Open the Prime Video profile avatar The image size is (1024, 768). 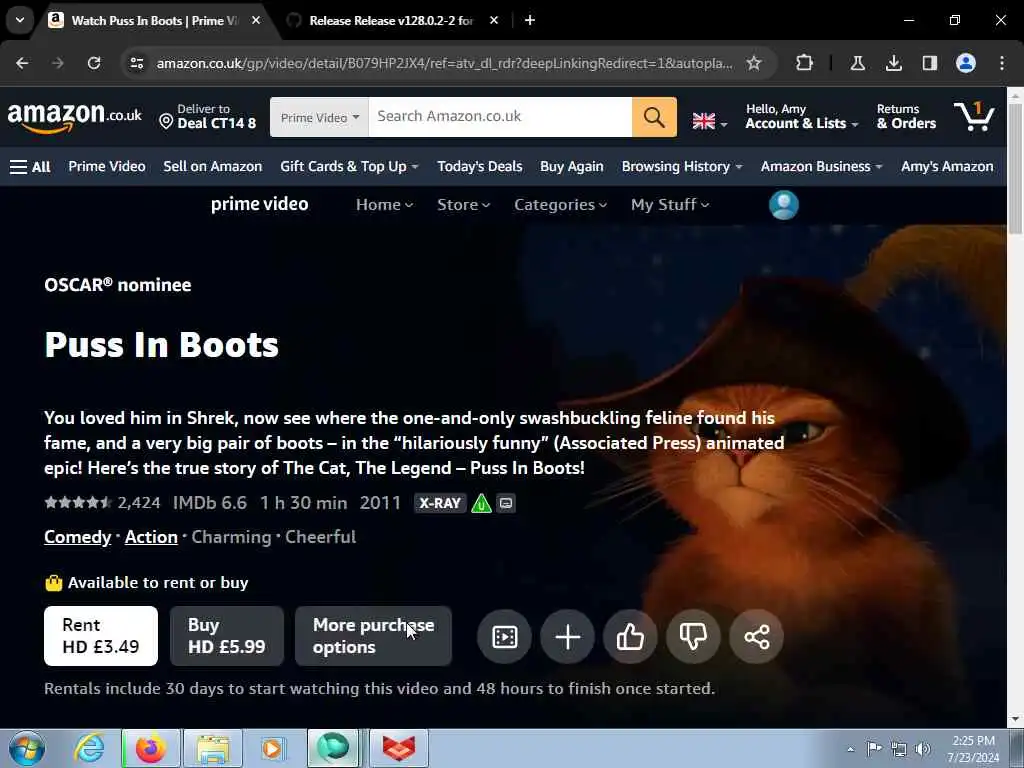tap(784, 204)
